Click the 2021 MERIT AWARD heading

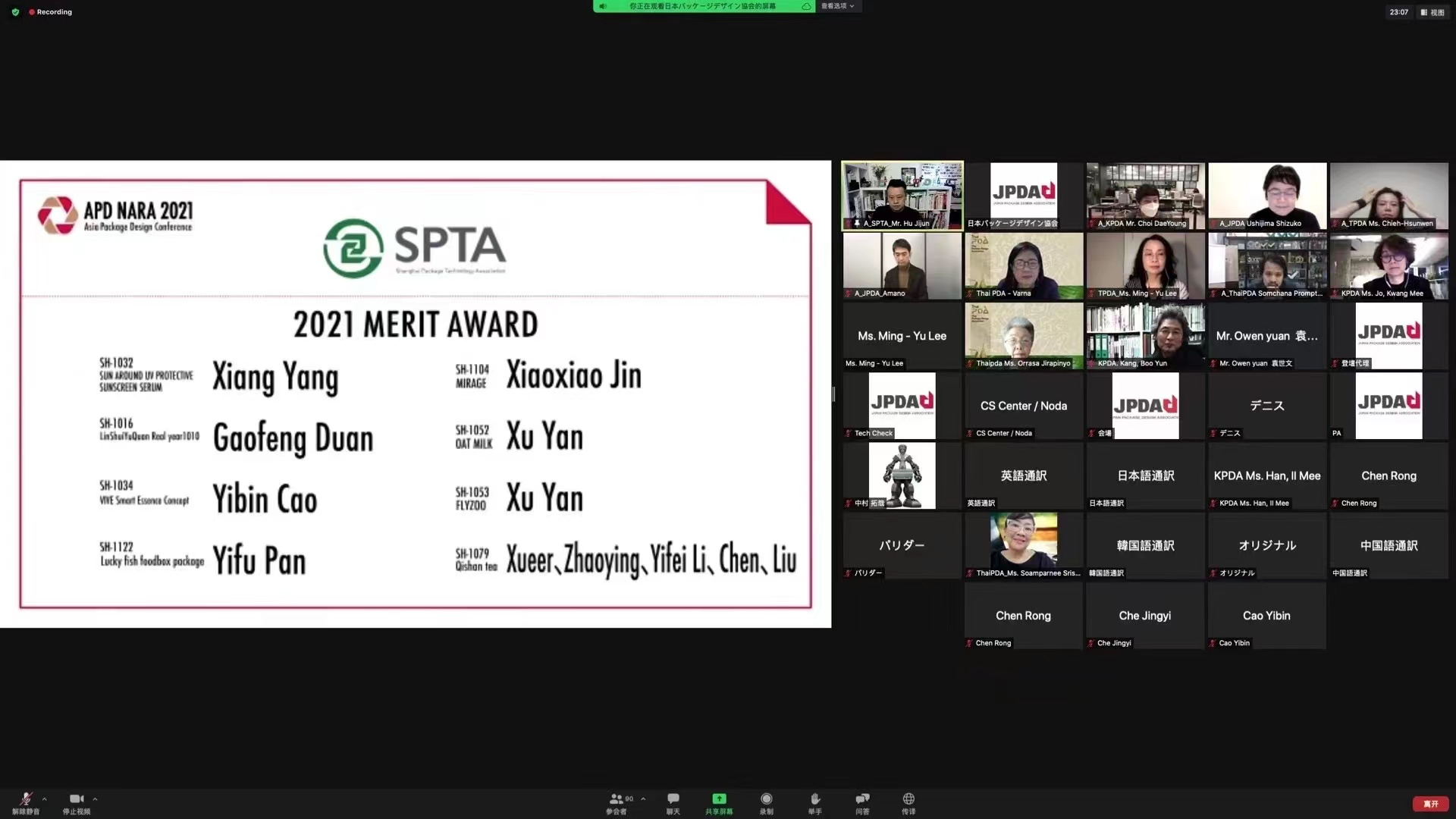click(x=416, y=325)
